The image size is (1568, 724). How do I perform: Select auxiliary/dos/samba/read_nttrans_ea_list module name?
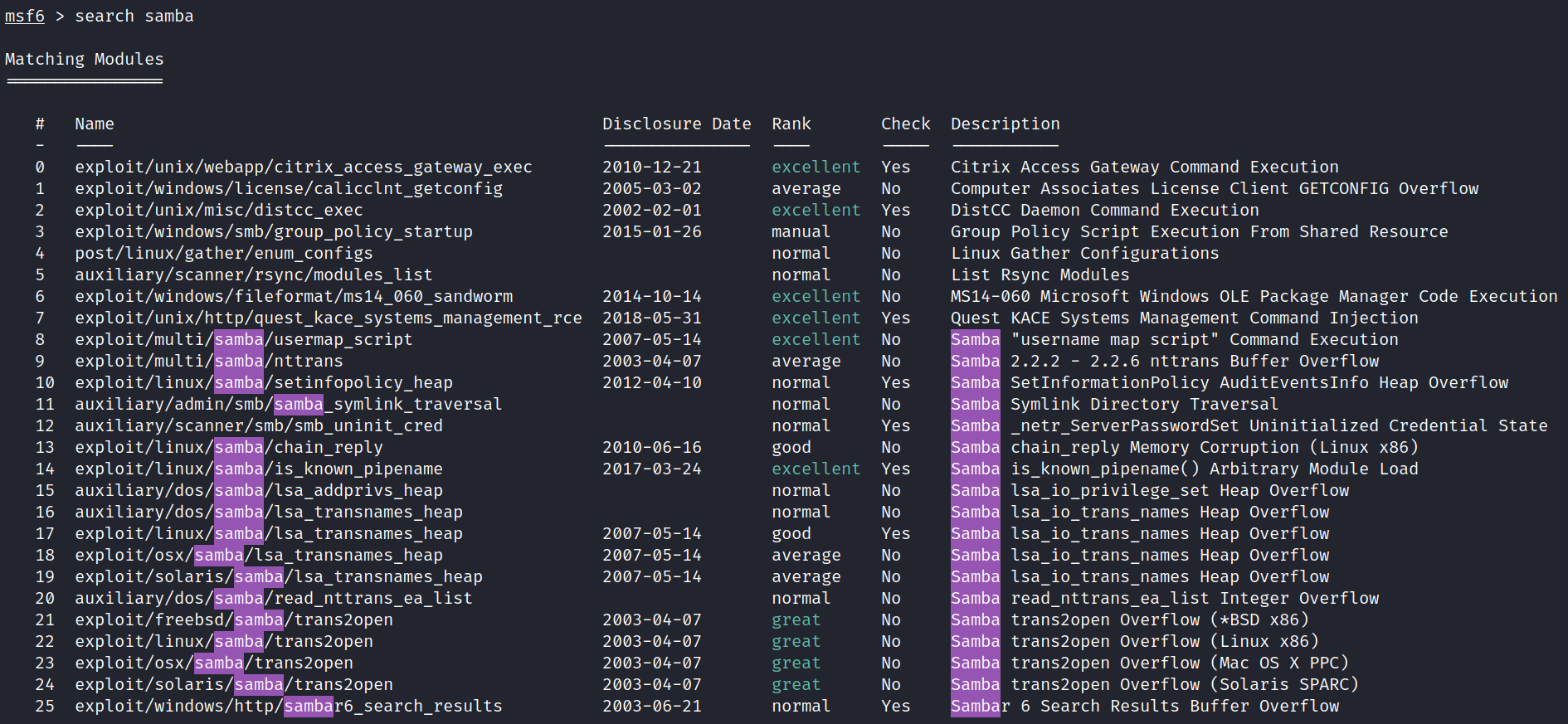(x=274, y=598)
